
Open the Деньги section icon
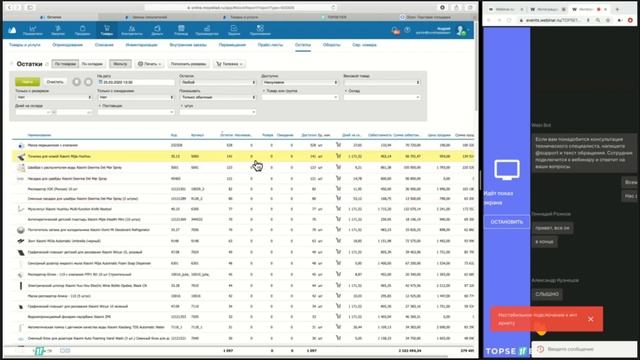(157, 30)
